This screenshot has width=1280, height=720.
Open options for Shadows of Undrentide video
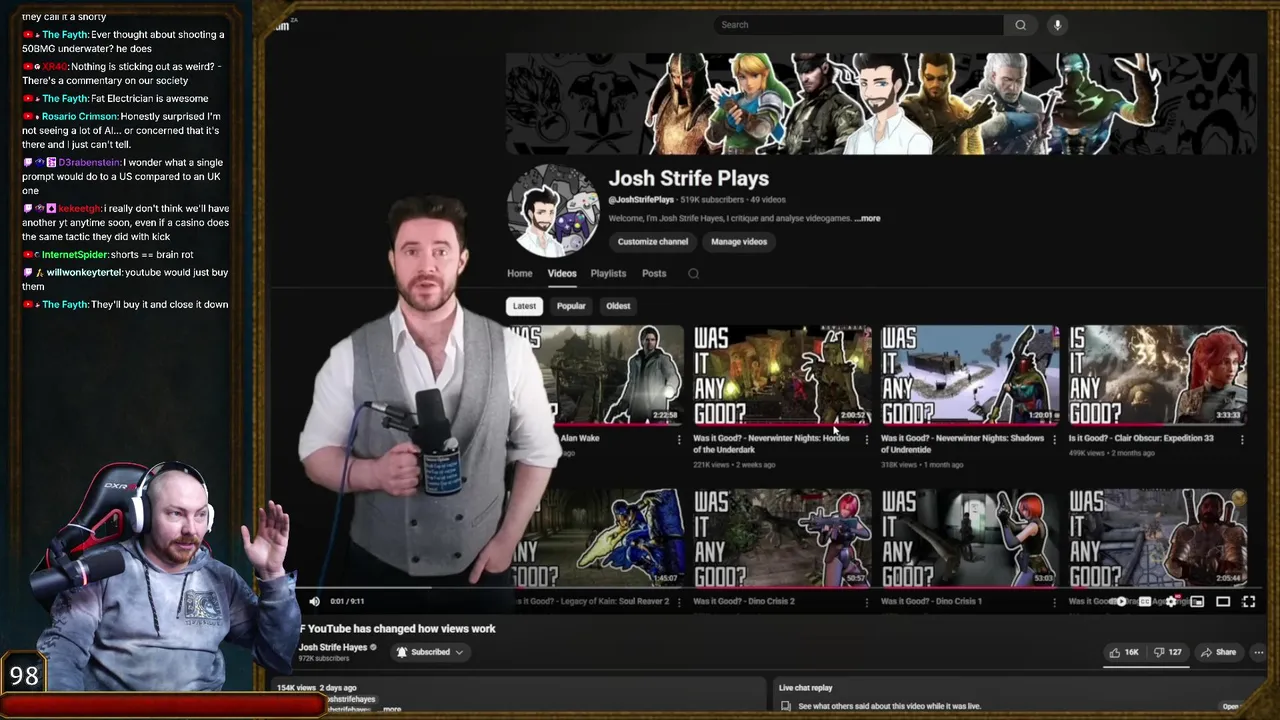coord(1054,439)
